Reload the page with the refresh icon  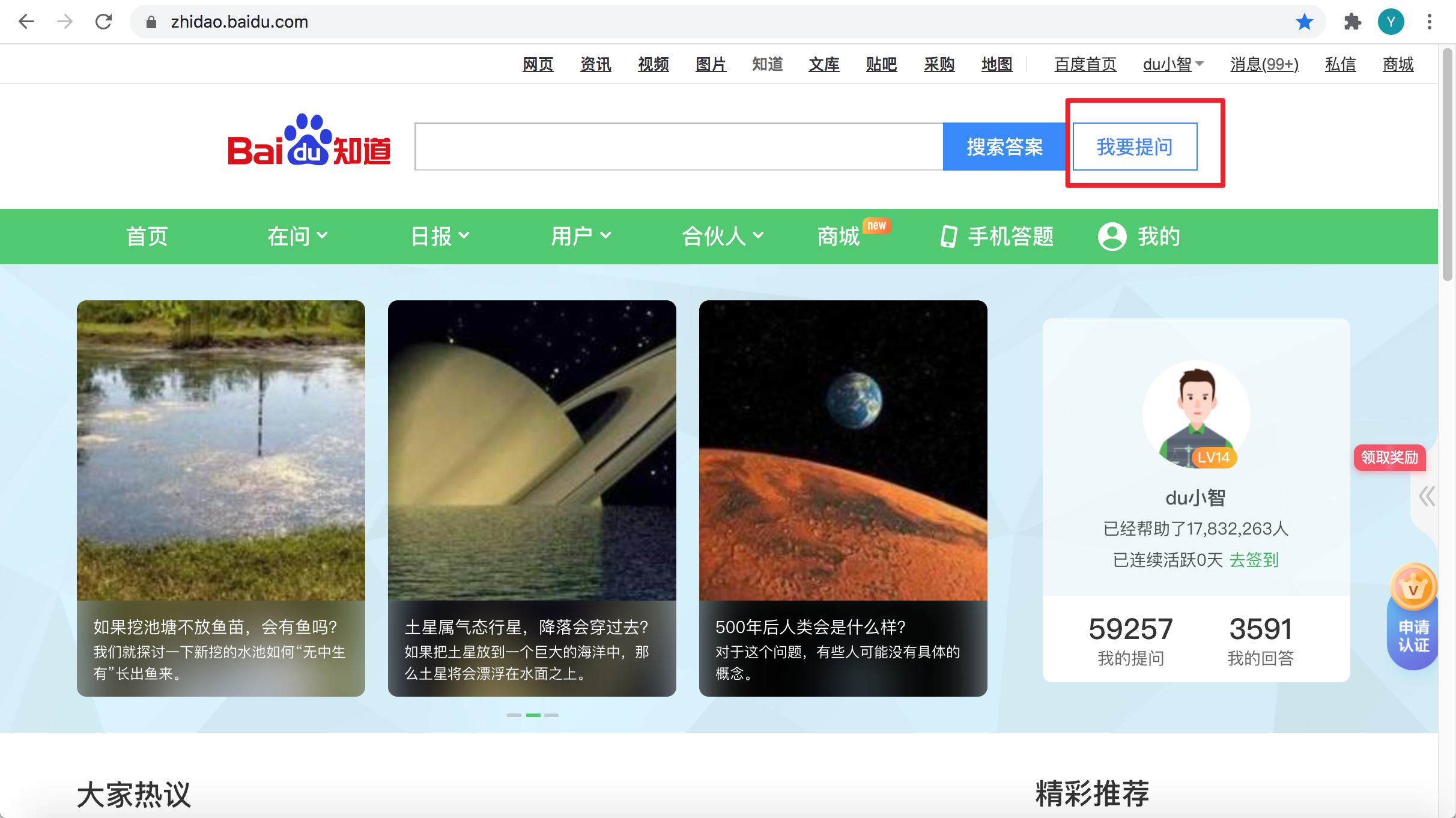(x=103, y=22)
